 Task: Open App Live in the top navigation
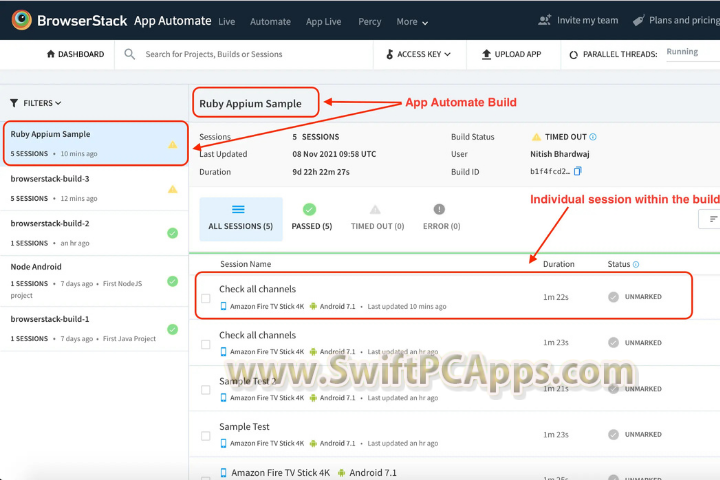tap(323, 22)
